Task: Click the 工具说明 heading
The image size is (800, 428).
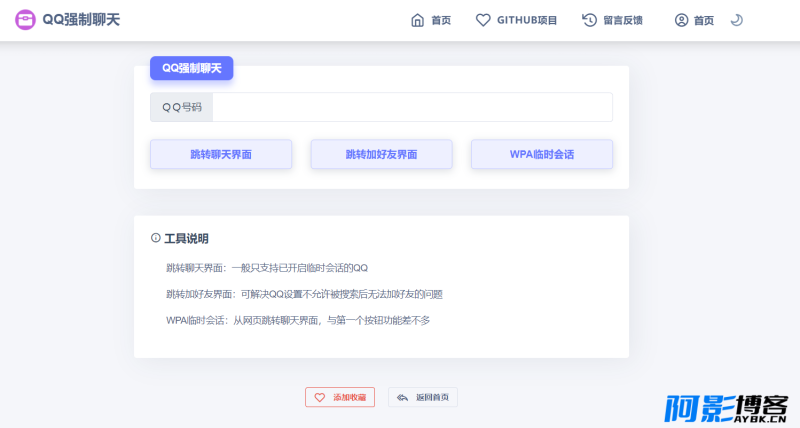Action: [x=186, y=238]
